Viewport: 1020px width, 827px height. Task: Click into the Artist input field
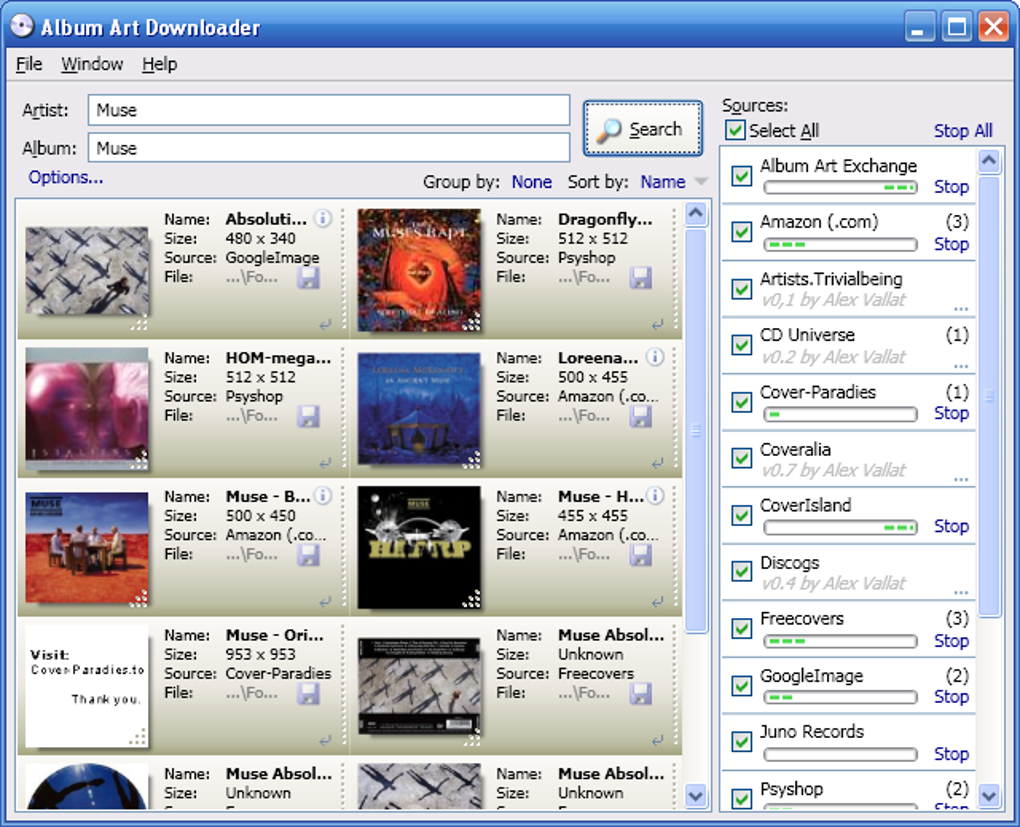point(329,110)
